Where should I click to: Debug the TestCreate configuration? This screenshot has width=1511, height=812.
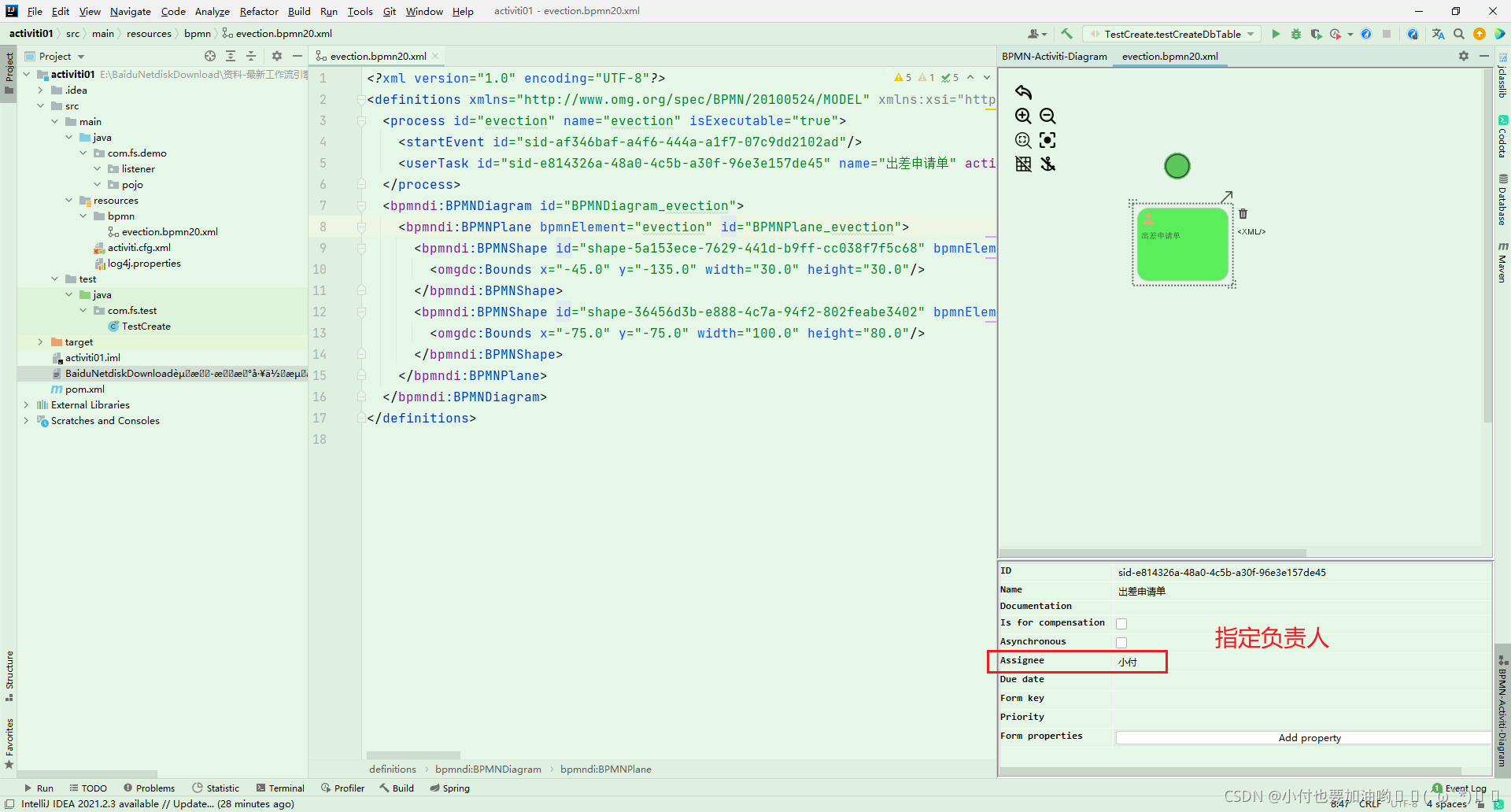click(x=1295, y=34)
